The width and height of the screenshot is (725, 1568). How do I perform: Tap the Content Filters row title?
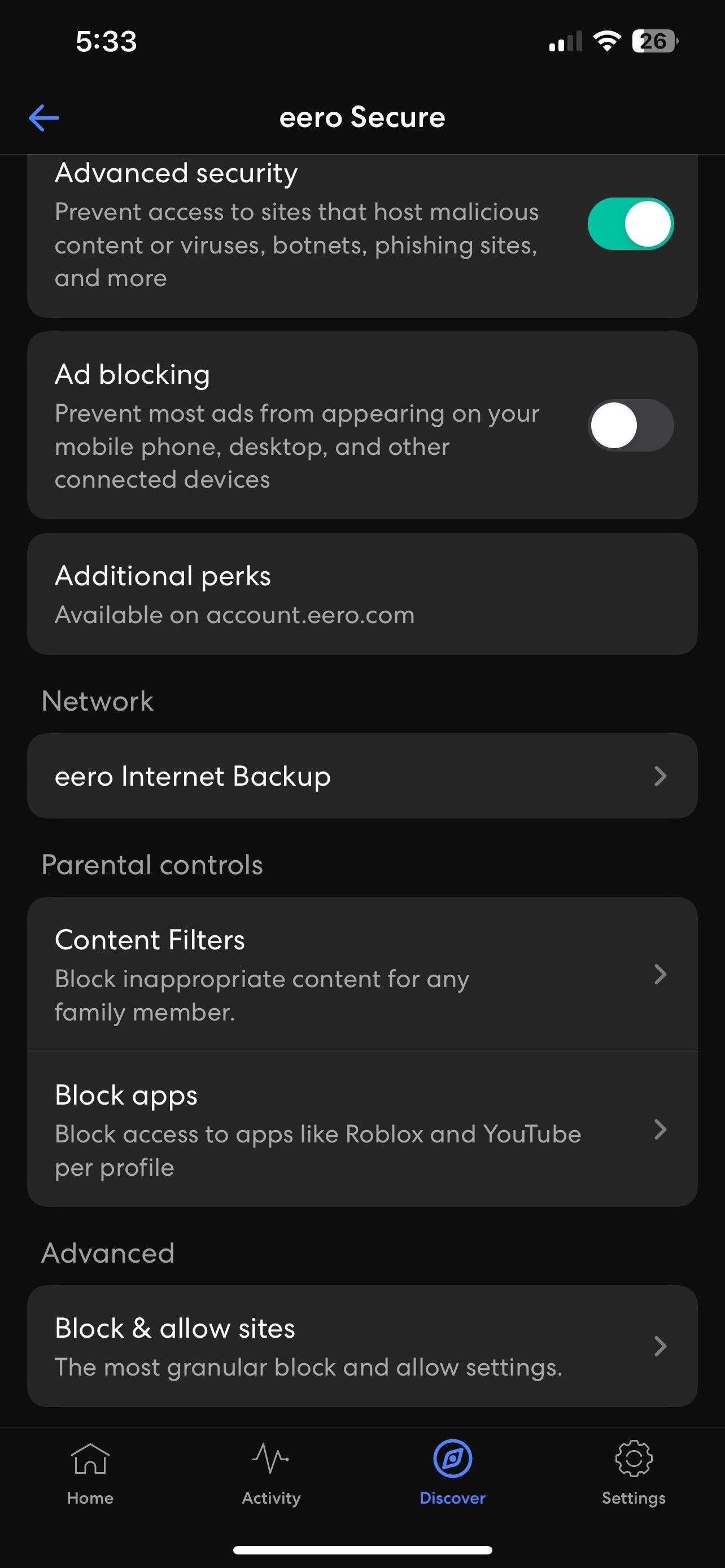click(x=150, y=940)
